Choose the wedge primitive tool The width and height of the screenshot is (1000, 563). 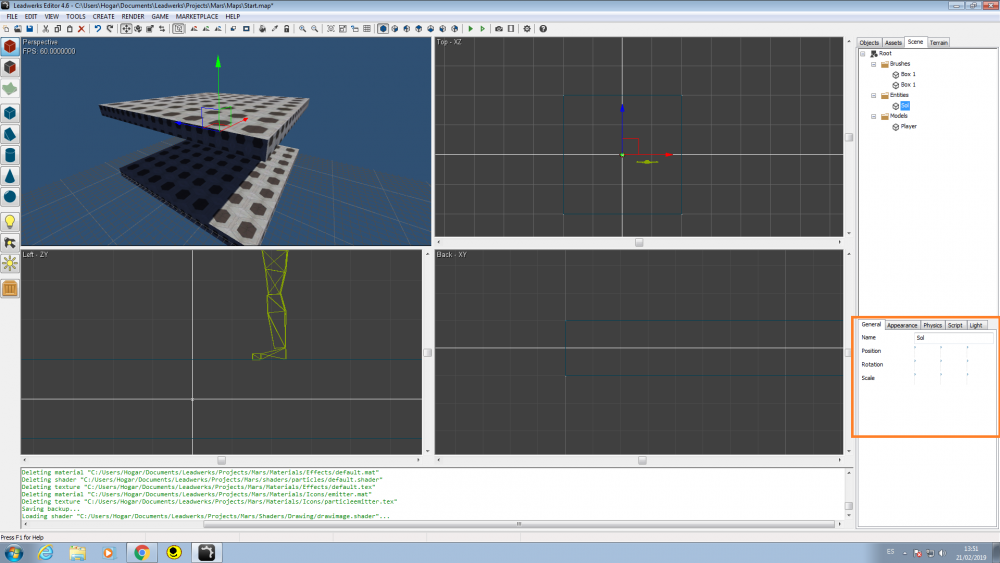point(10,134)
